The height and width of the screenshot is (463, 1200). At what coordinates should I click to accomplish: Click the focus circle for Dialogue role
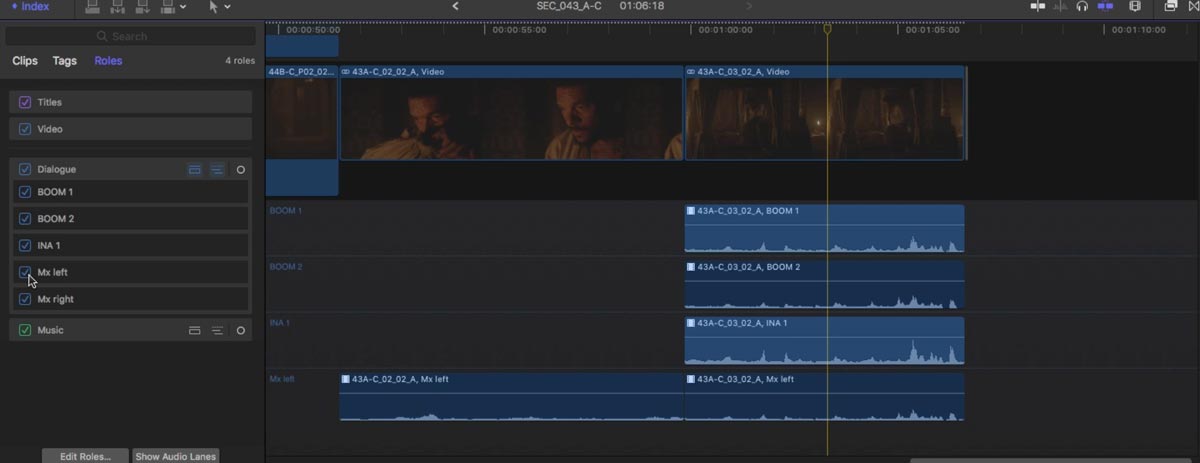click(x=241, y=170)
